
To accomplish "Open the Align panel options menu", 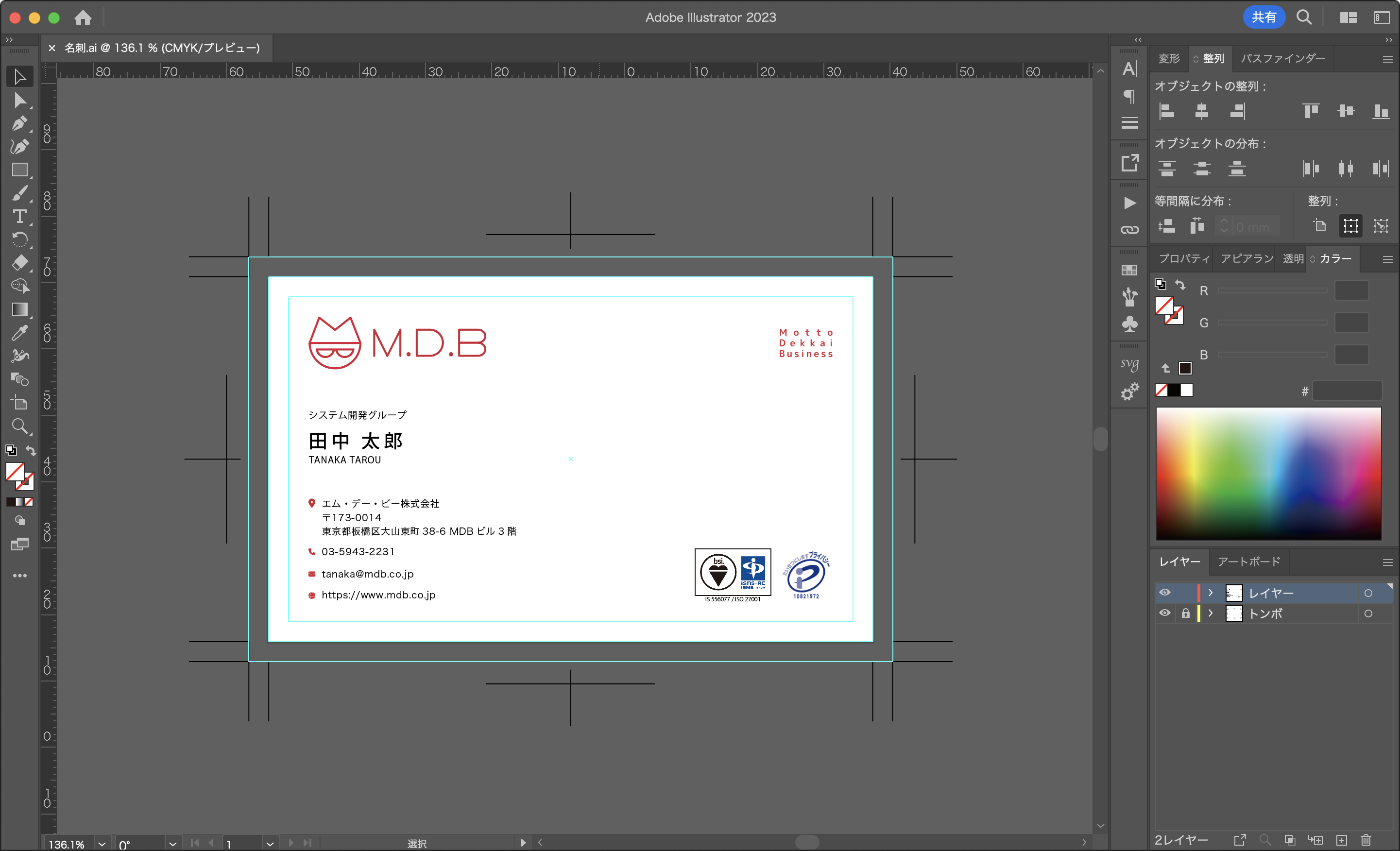I will coord(1387,59).
